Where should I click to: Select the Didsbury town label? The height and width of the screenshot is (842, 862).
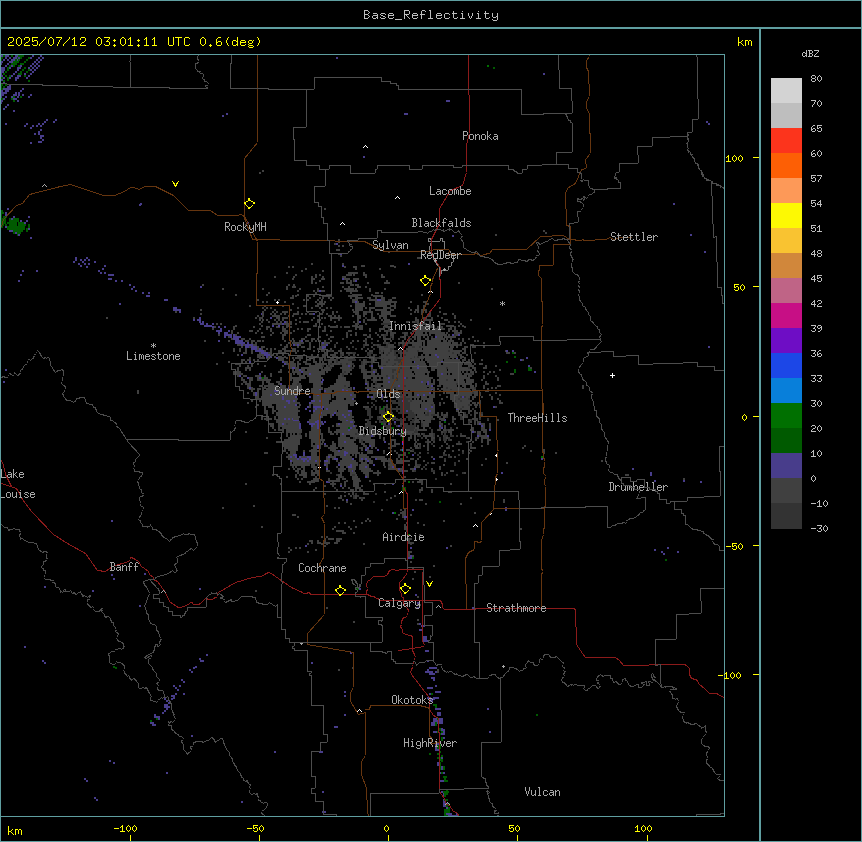(383, 431)
